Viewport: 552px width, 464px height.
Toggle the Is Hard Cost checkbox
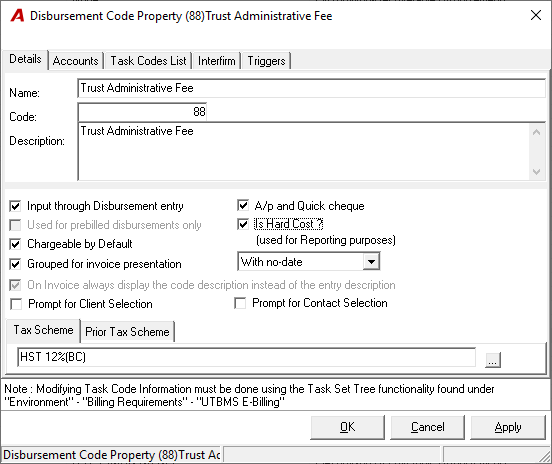pos(243,224)
